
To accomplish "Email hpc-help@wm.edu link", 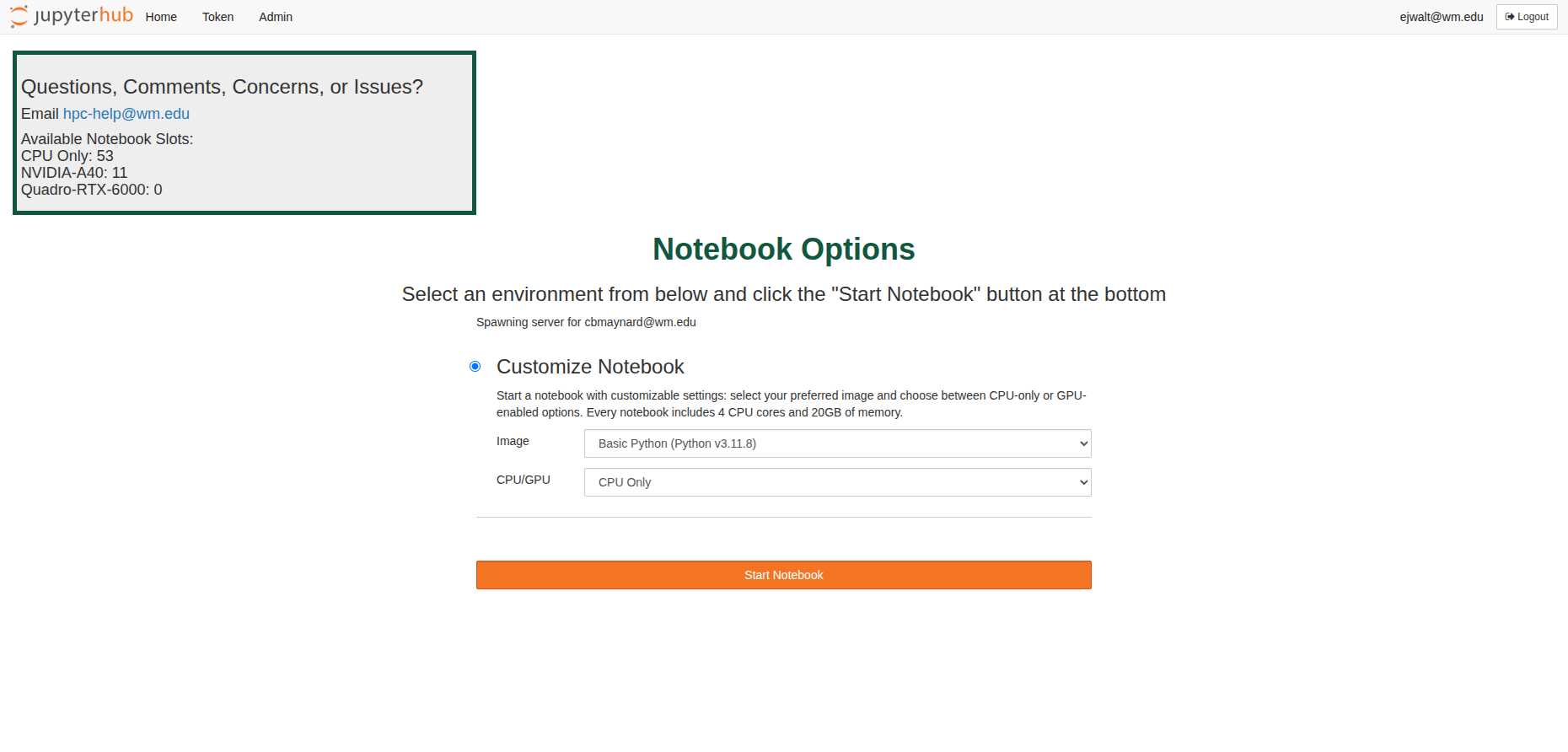I will [x=126, y=114].
